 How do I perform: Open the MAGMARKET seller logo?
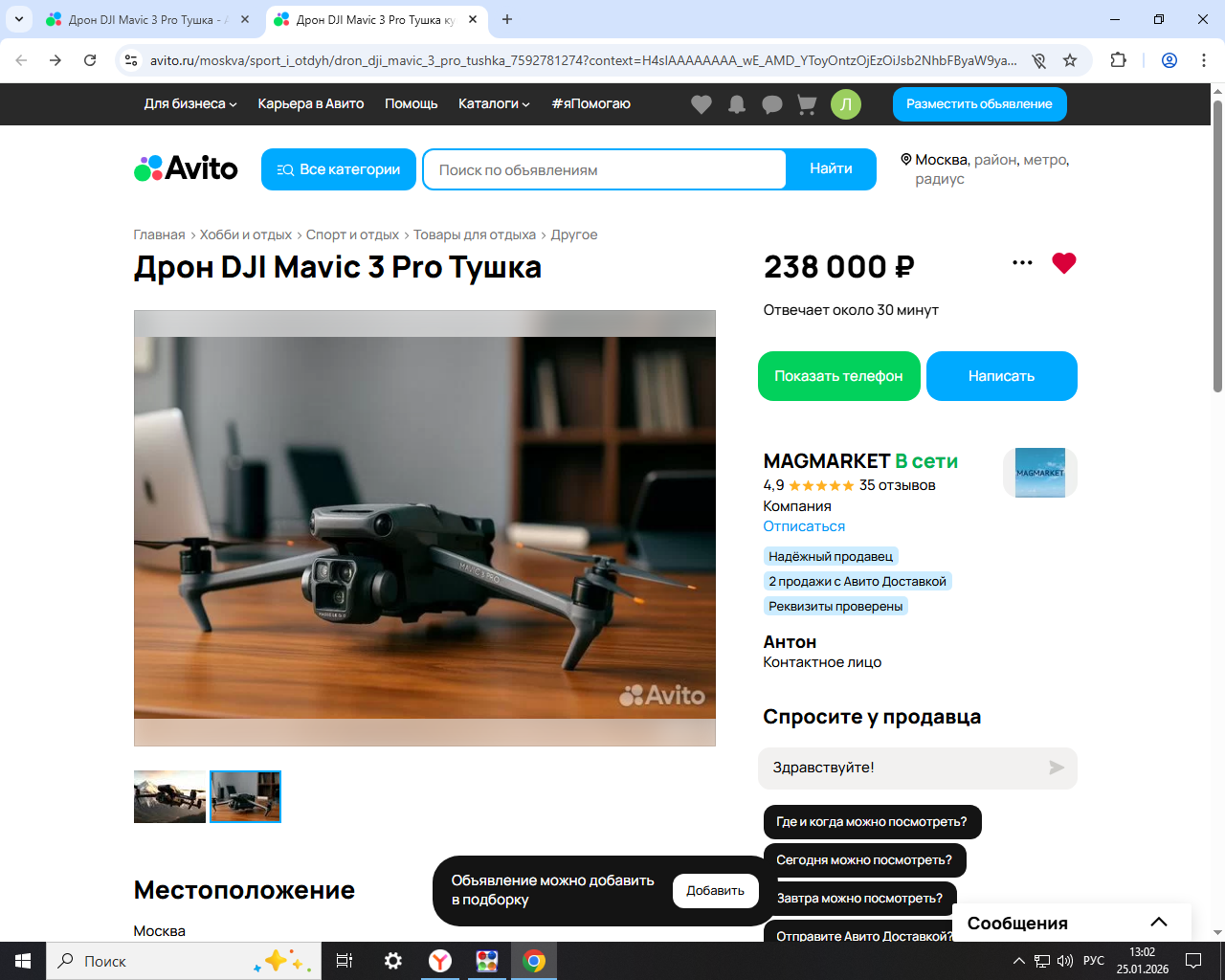pos(1040,473)
